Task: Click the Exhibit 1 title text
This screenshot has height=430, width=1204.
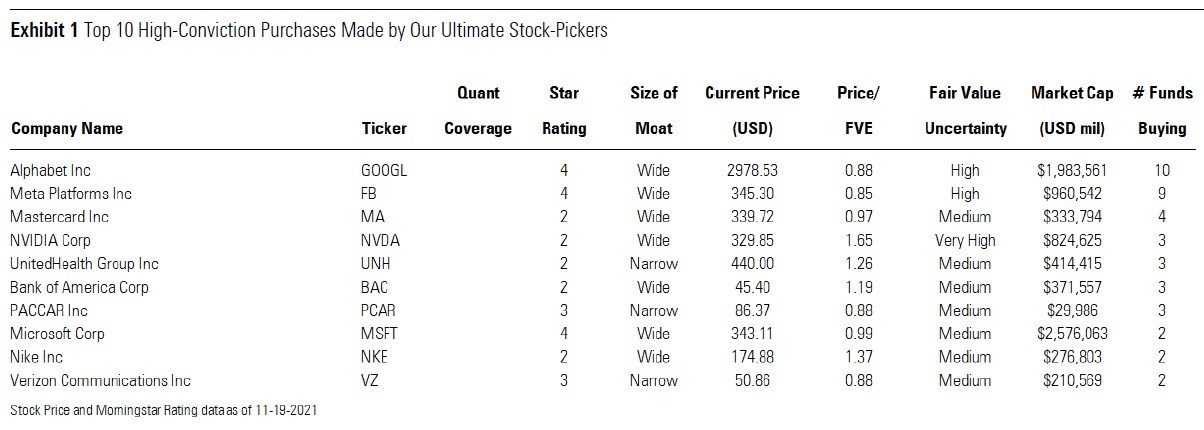Action: pyautogui.click(x=309, y=30)
